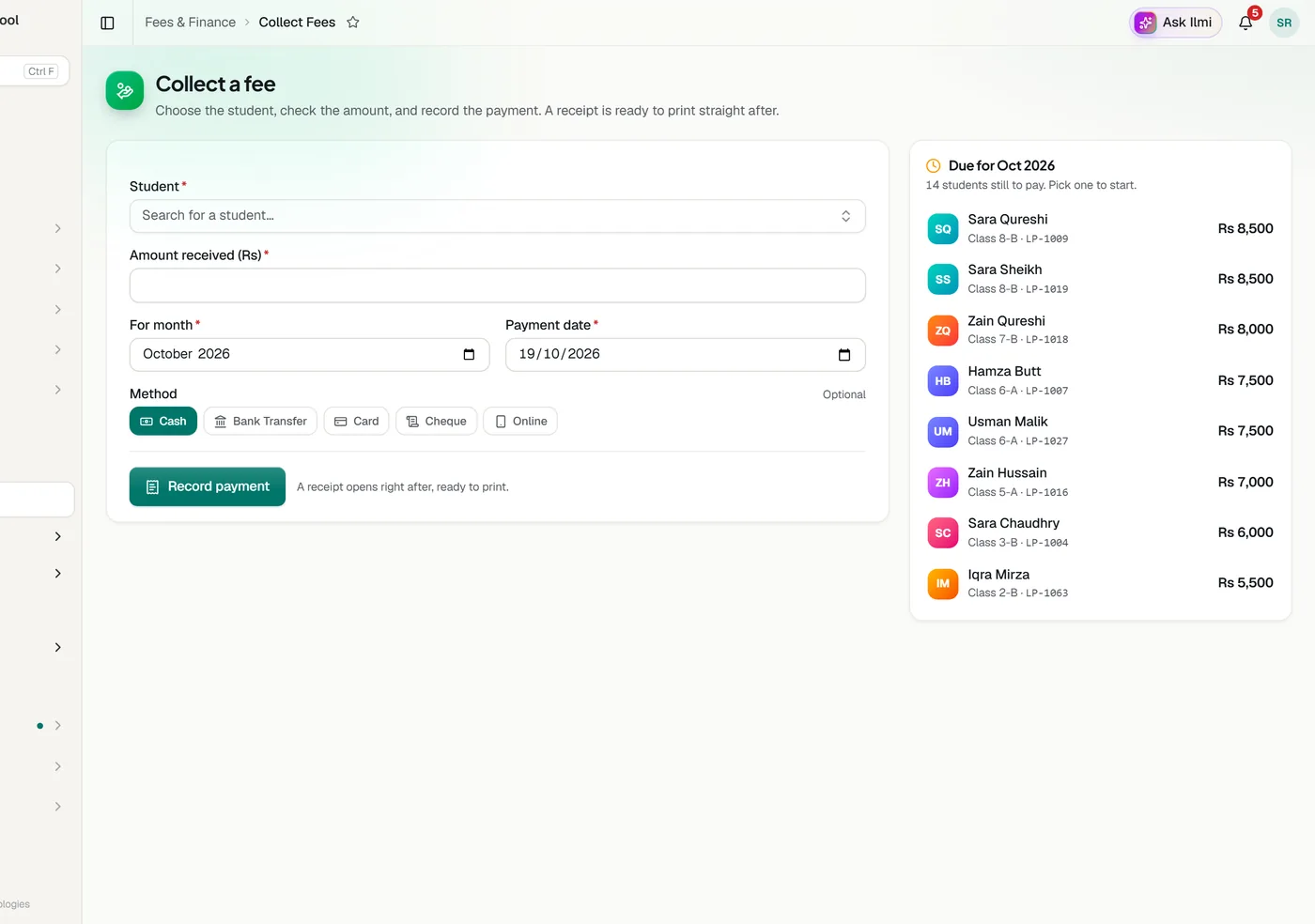
Task: Star the Collect Fees page as favorite
Action: click(353, 23)
